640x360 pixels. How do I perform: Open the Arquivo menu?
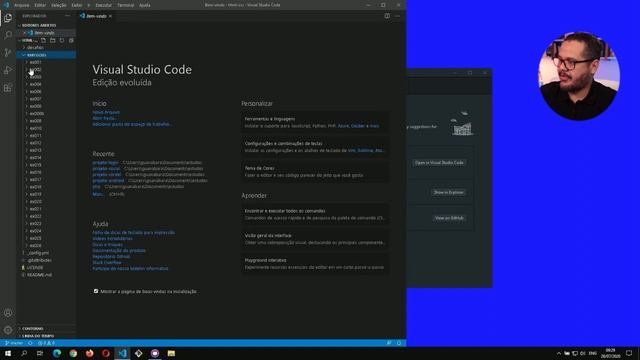[22, 5]
